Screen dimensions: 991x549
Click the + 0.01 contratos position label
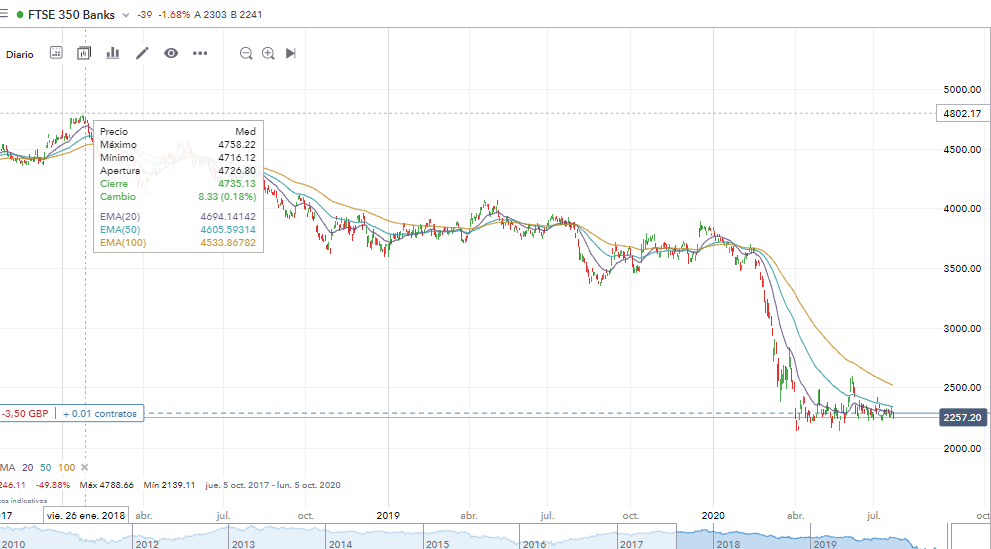[x=100, y=414]
